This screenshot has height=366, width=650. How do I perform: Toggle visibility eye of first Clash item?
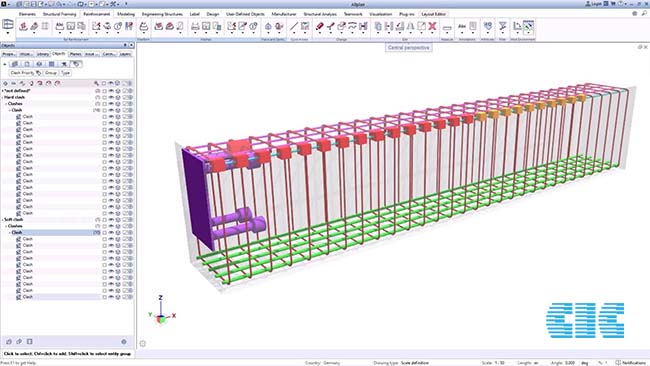(x=111, y=116)
